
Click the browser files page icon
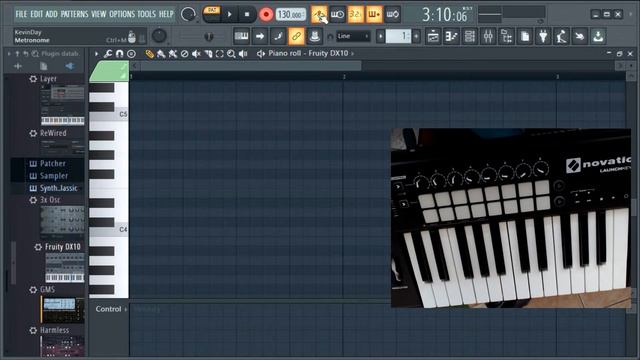44,66
